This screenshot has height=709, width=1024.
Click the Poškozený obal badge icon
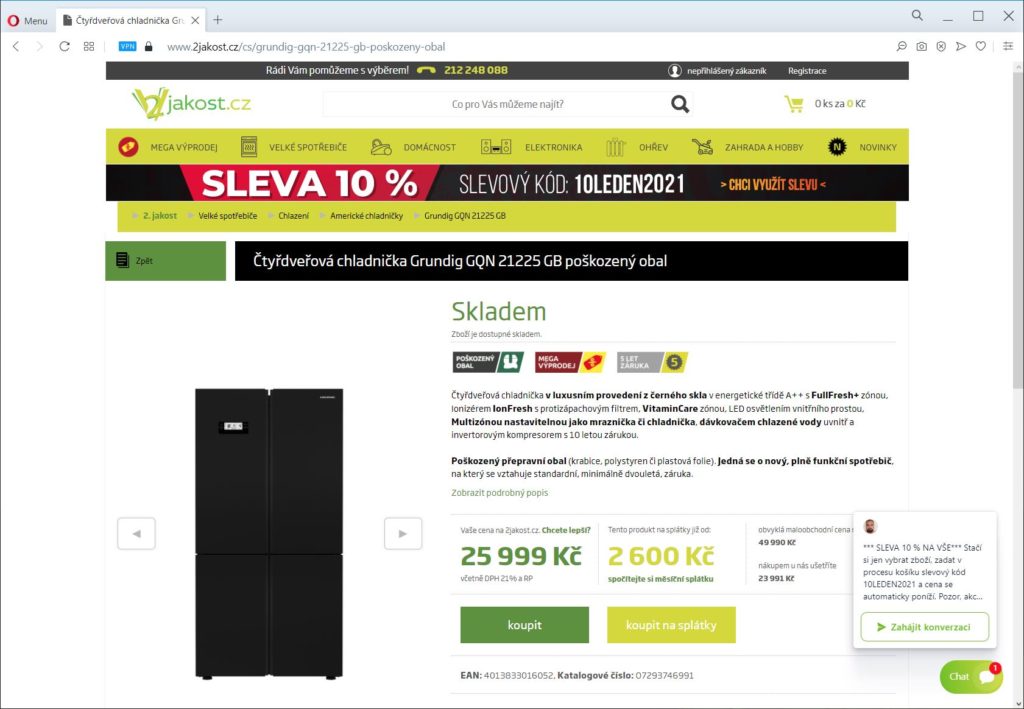(488, 362)
